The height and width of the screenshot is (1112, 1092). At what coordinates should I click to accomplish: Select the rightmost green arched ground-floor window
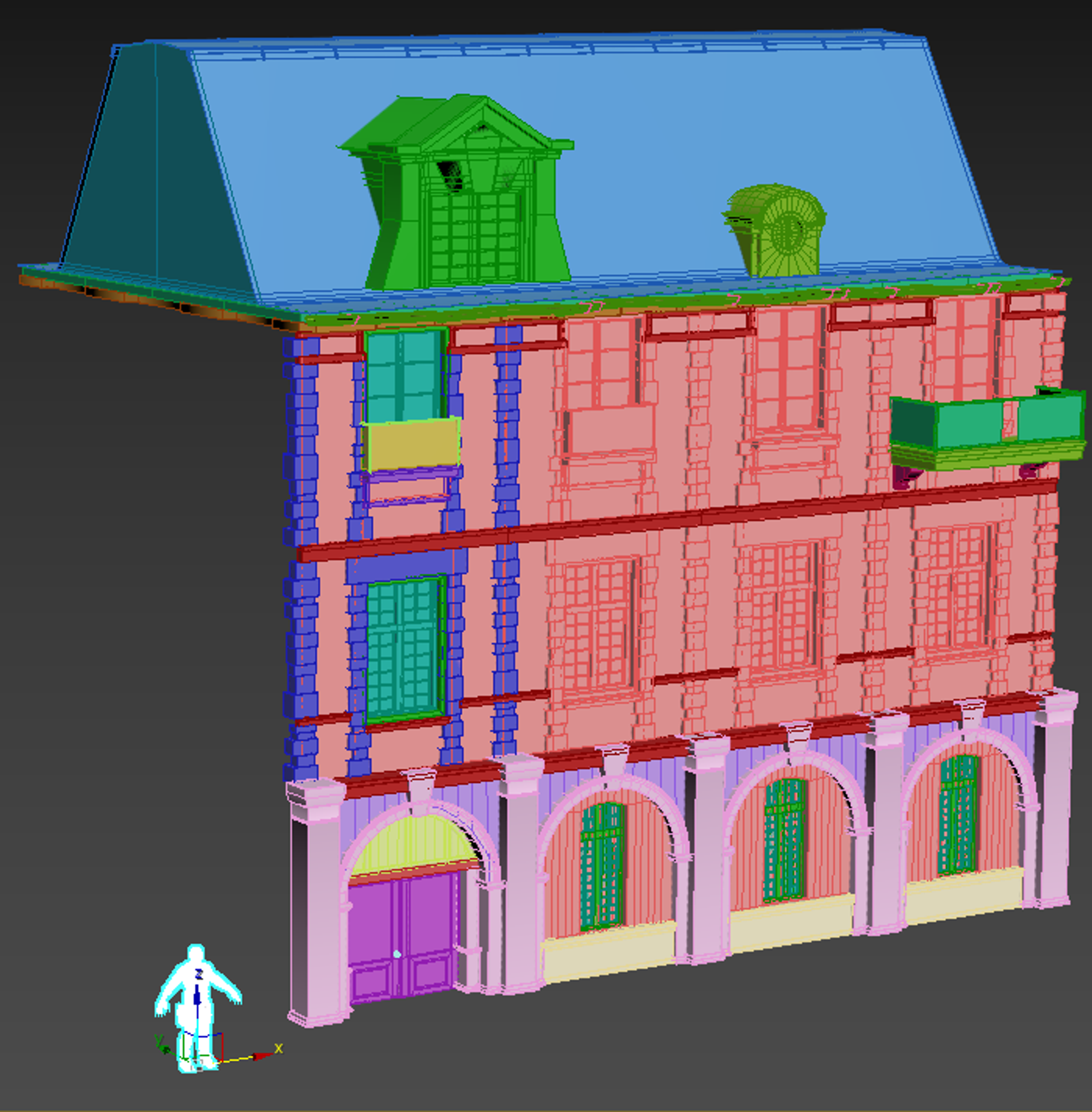(959, 814)
